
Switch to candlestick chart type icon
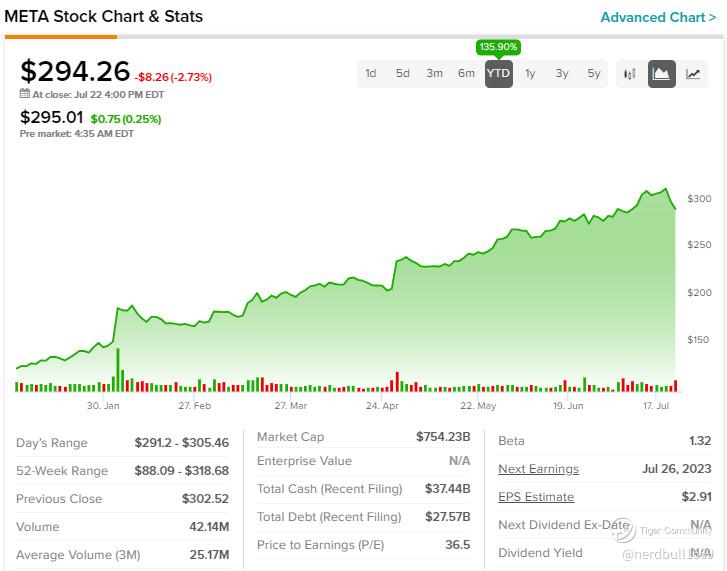[630, 74]
